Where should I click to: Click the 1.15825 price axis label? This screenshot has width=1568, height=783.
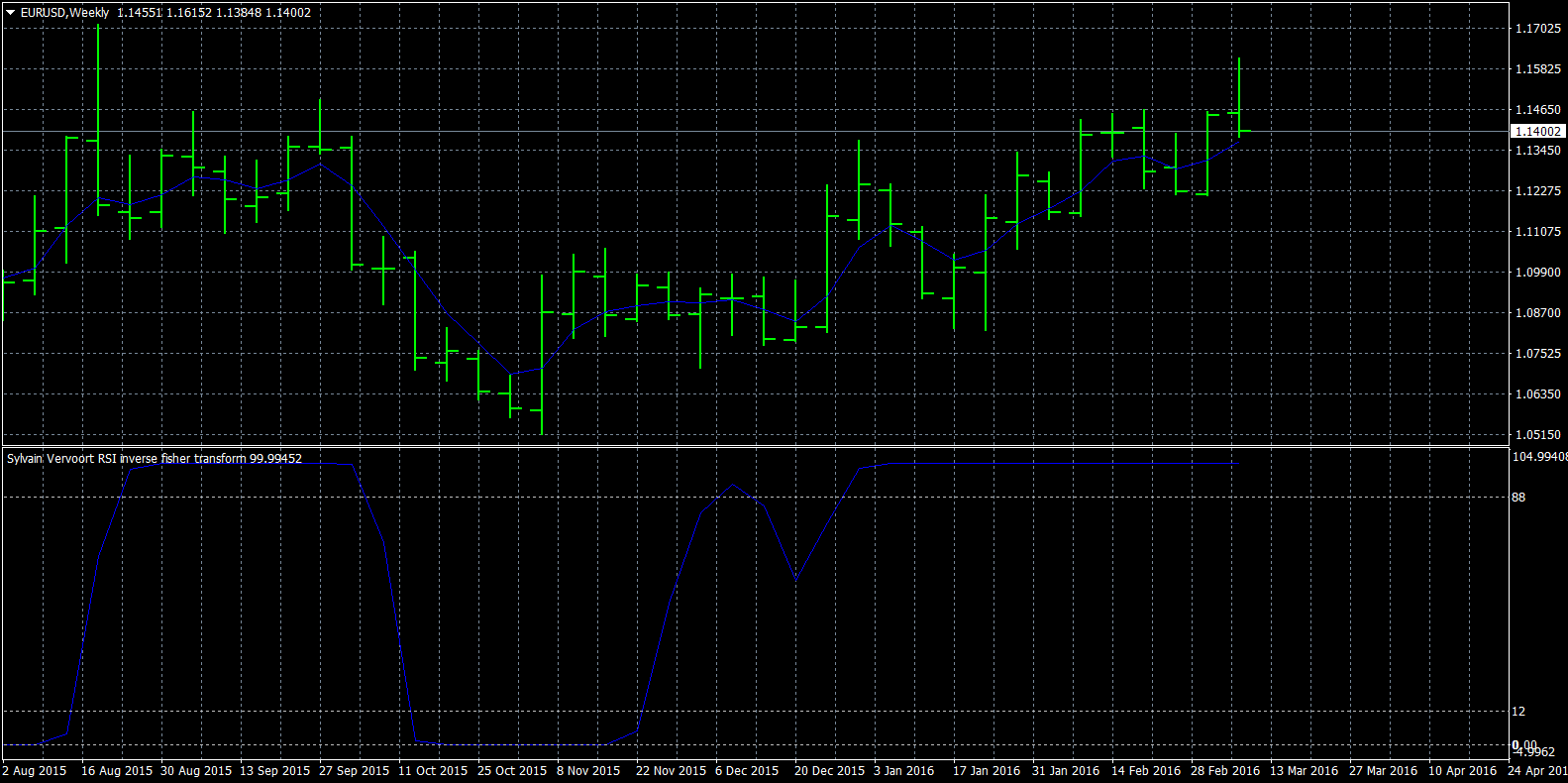[x=1538, y=69]
